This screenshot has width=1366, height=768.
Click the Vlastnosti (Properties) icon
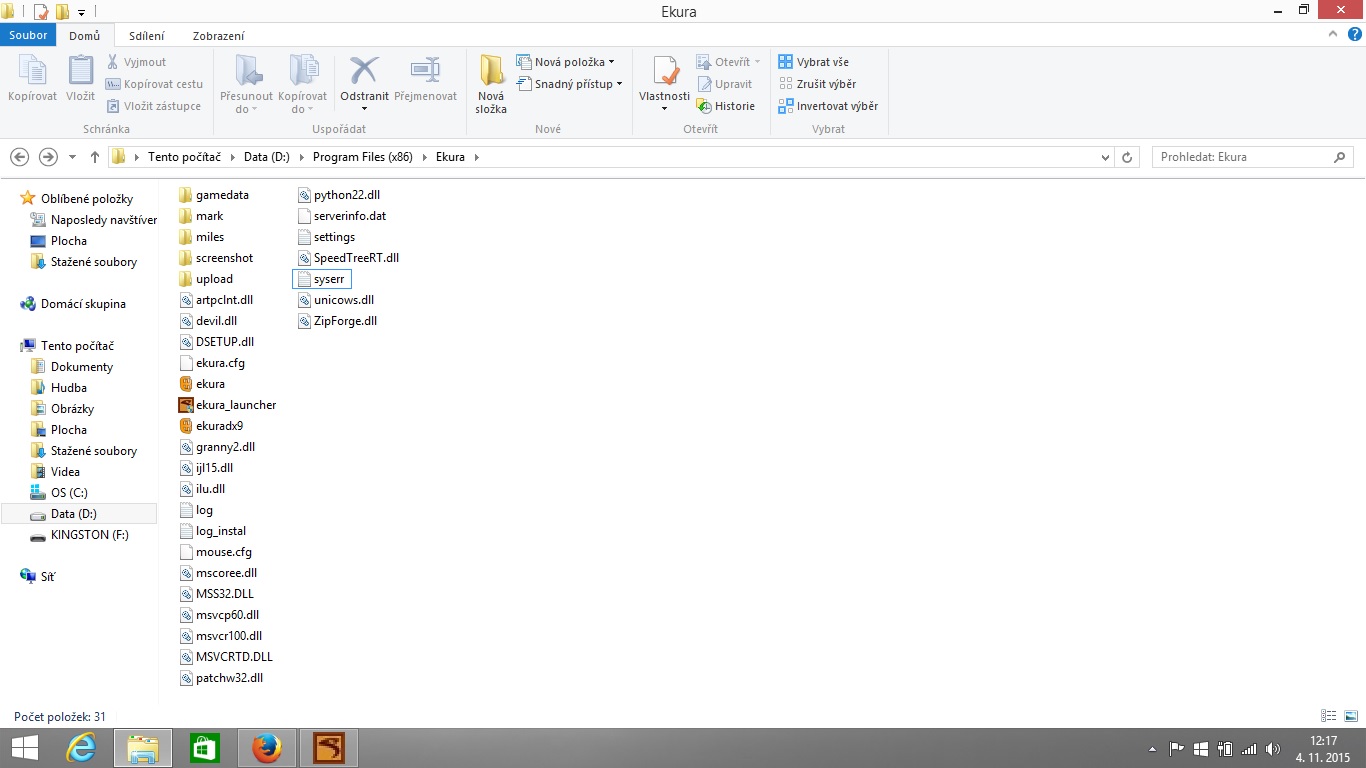(x=664, y=74)
